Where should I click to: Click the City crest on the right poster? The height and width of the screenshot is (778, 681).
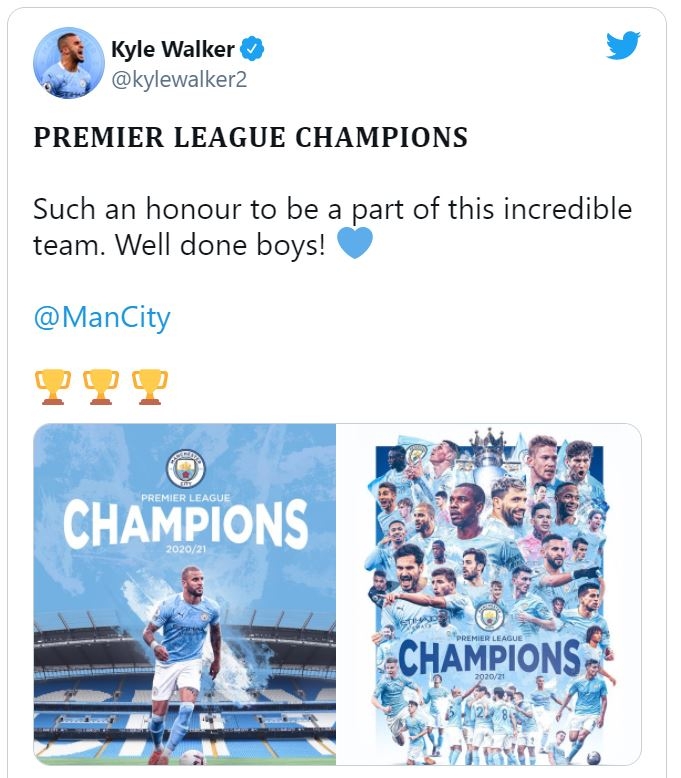pos(490,617)
